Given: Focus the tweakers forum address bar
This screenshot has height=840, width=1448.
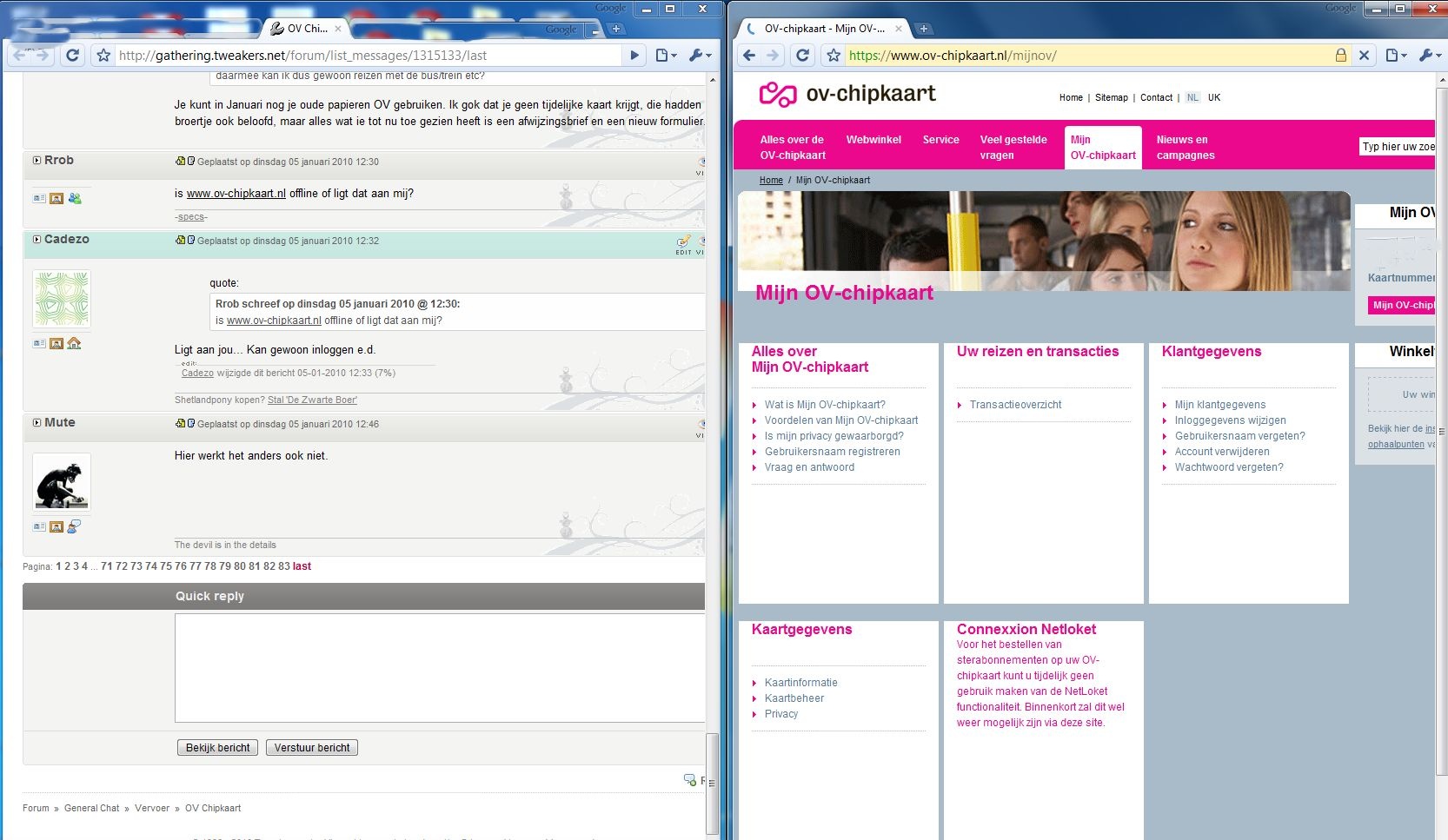Looking at the screenshot, I should pos(368,56).
